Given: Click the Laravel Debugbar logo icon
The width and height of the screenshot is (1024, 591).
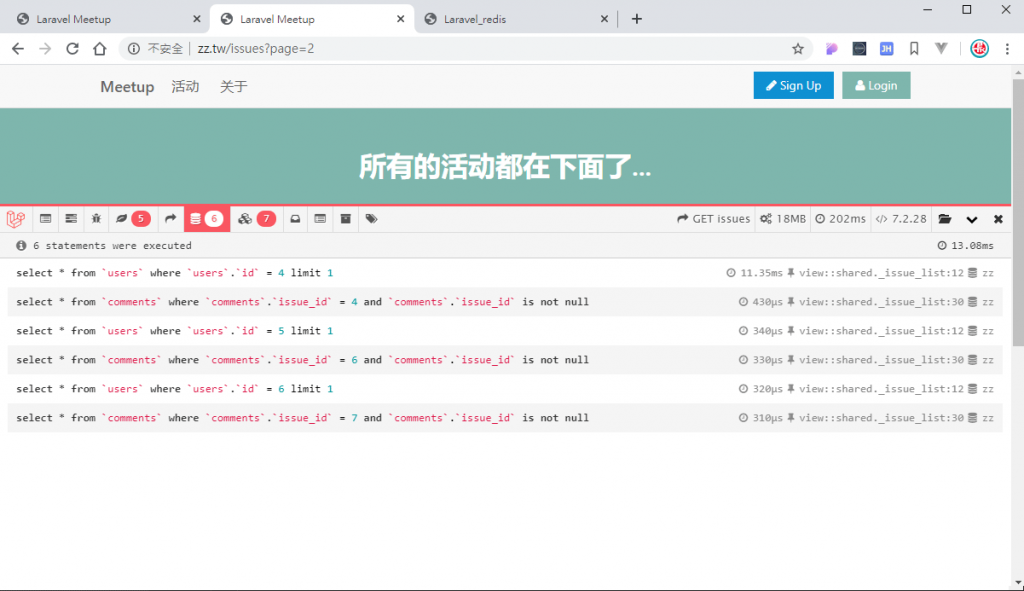Looking at the screenshot, I should click(x=16, y=219).
